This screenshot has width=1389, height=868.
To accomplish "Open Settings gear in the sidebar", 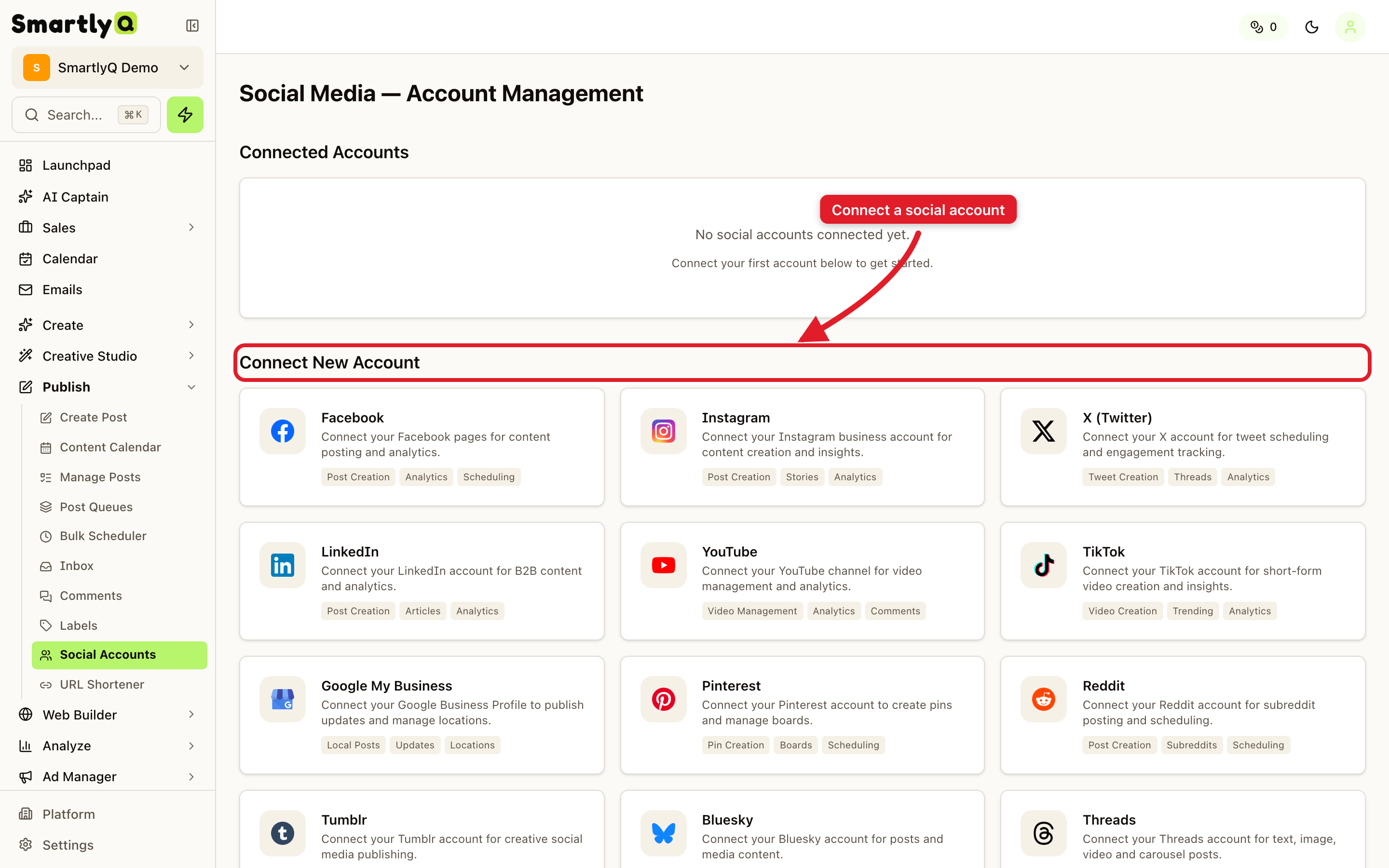I will (x=25, y=845).
